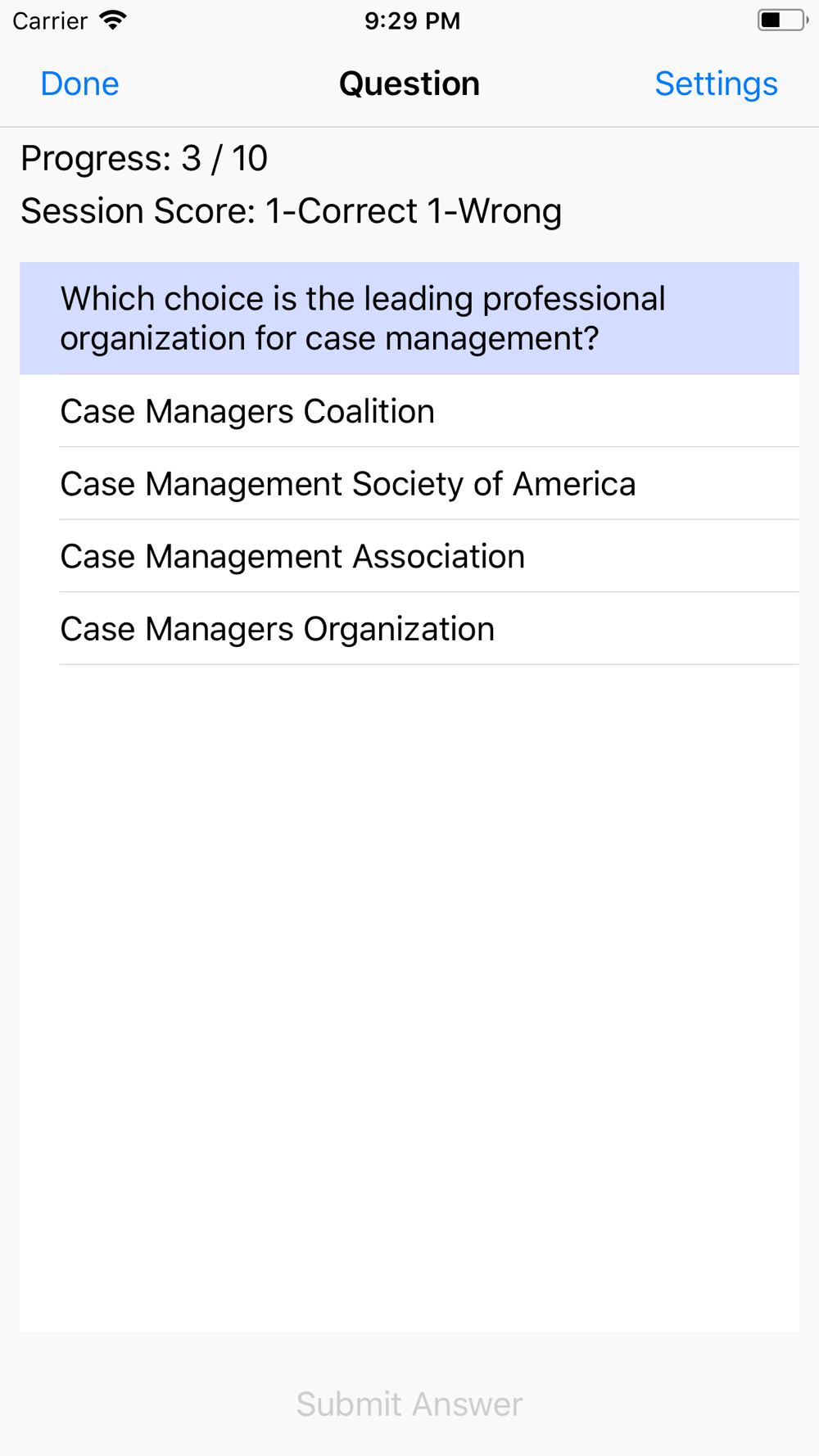The height and width of the screenshot is (1456, 819).
Task: Choose Case Management Society of America
Action: (x=409, y=484)
